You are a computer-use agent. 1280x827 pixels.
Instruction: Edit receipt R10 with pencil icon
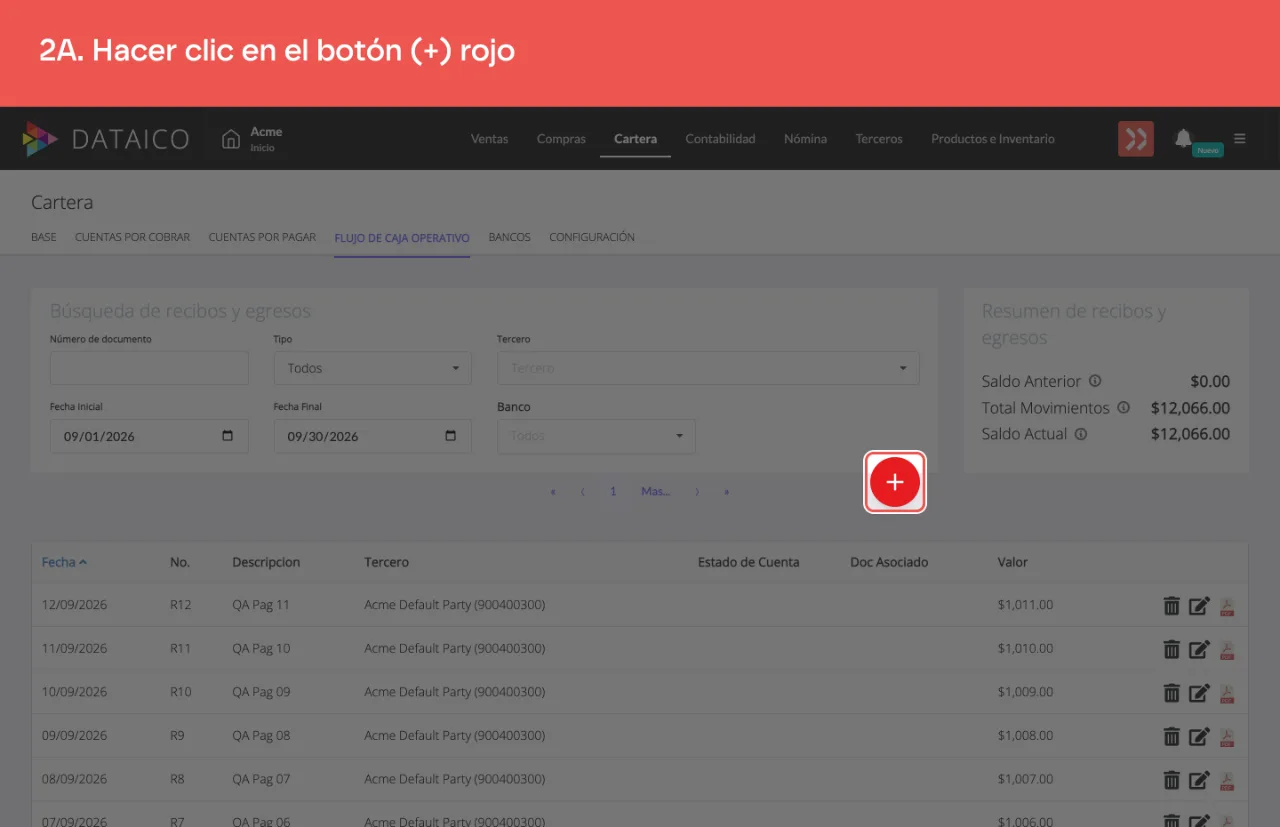[x=1199, y=692]
